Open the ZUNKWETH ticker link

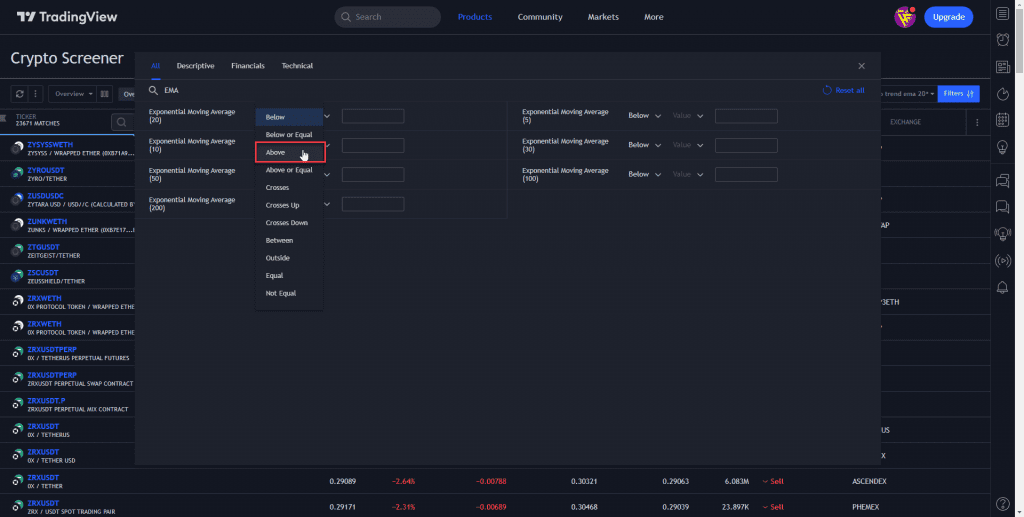point(47,221)
